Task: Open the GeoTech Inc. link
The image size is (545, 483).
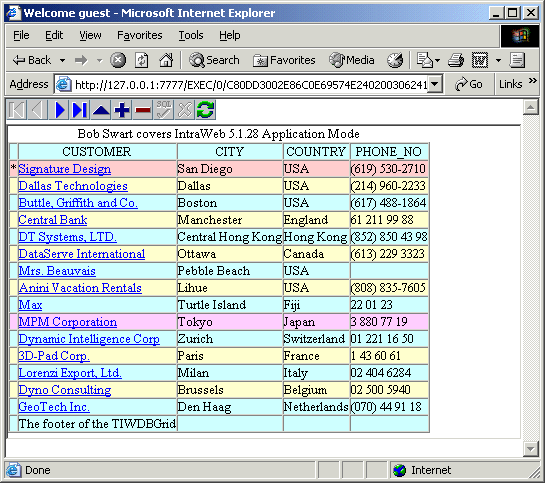Action: click(x=54, y=407)
